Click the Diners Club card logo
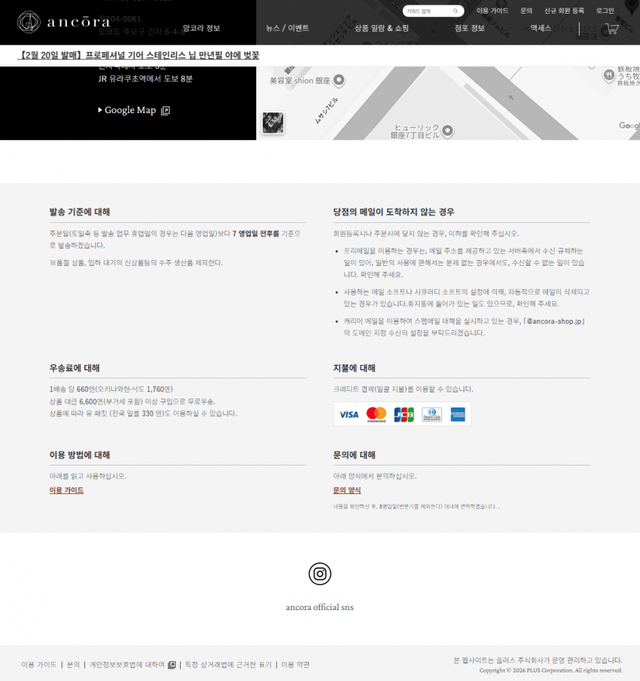 tap(431, 414)
